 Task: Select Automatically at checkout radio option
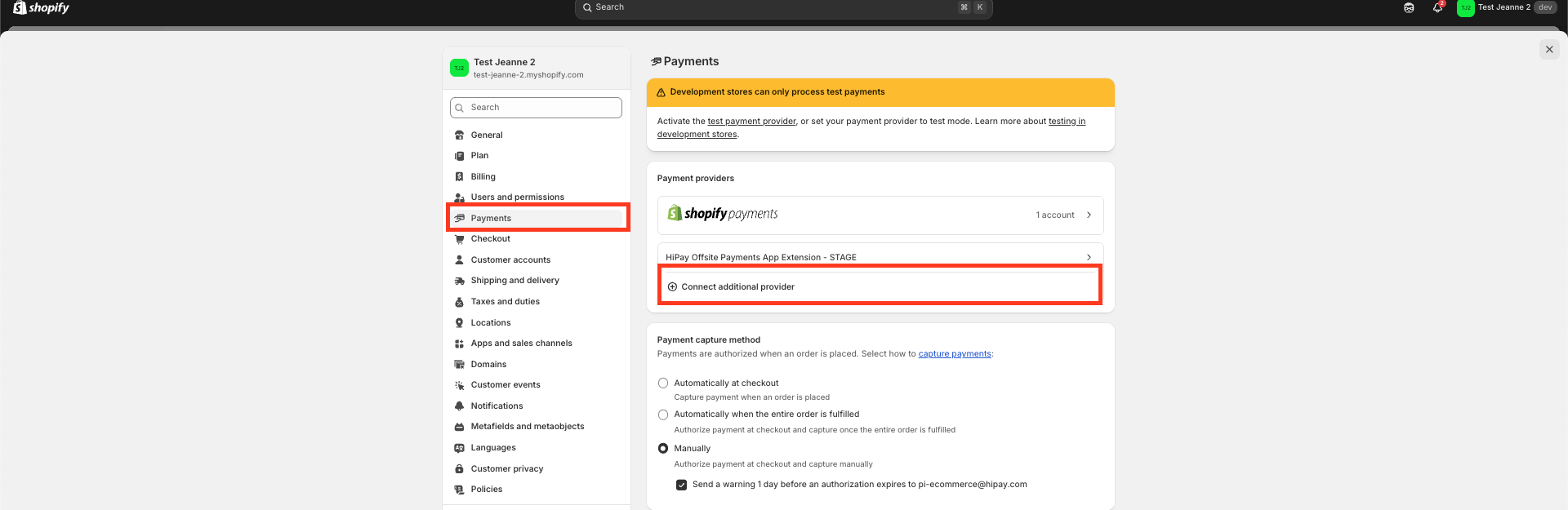[x=663, y=384]
